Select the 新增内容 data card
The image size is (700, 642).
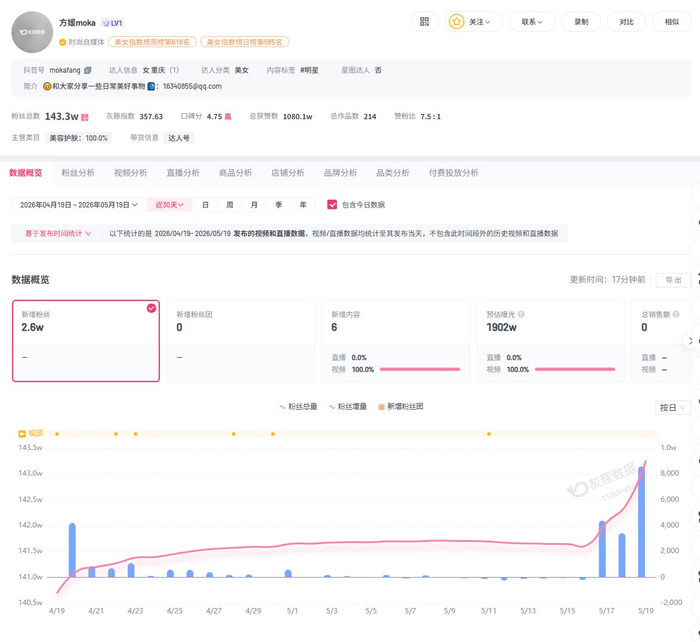click(396, 341)
